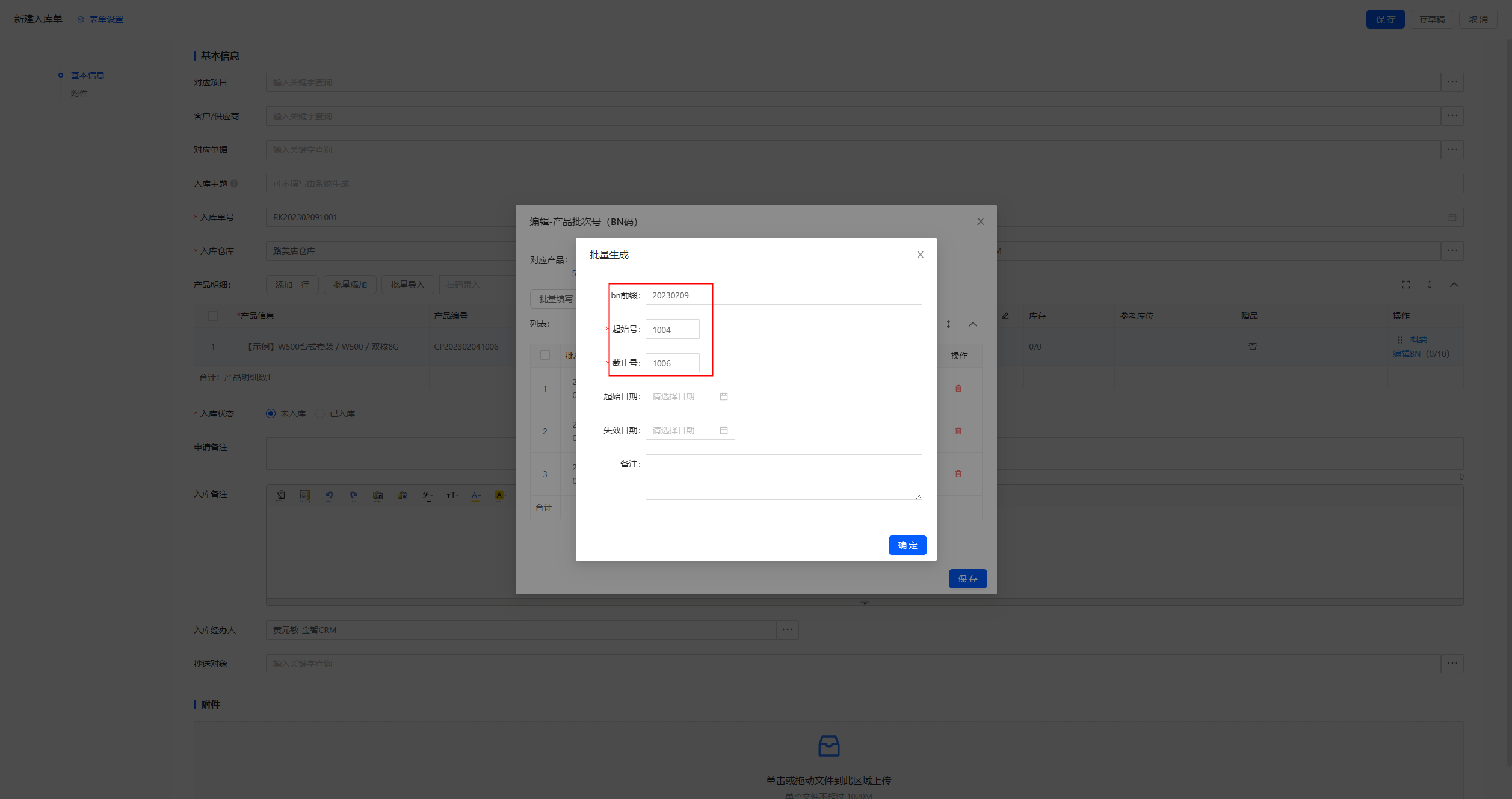Toggle select-all checkbox in 产品明细 header

pyautogui.click(x=213, y=316)
